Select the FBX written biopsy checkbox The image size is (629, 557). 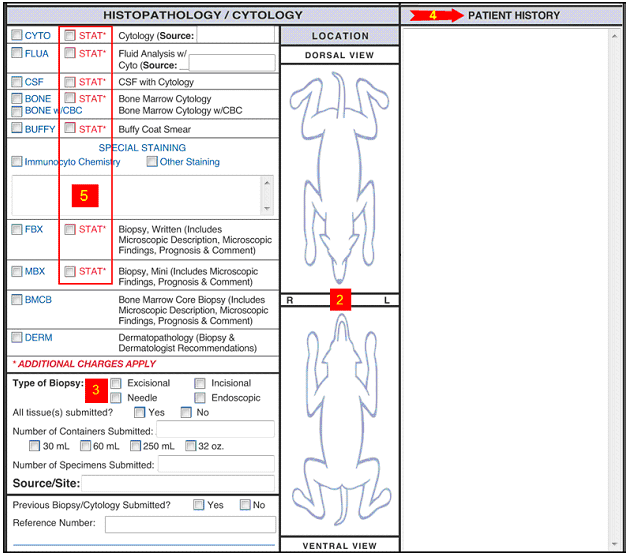coord(17,229)
